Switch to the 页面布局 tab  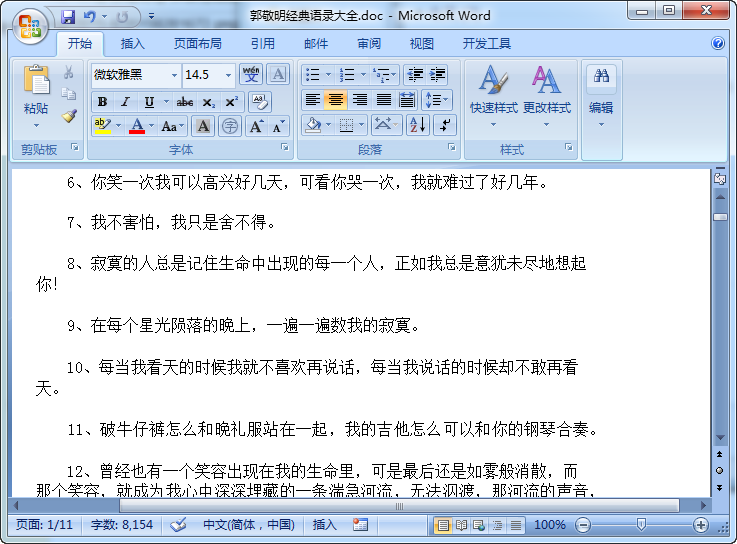point(198,44)
